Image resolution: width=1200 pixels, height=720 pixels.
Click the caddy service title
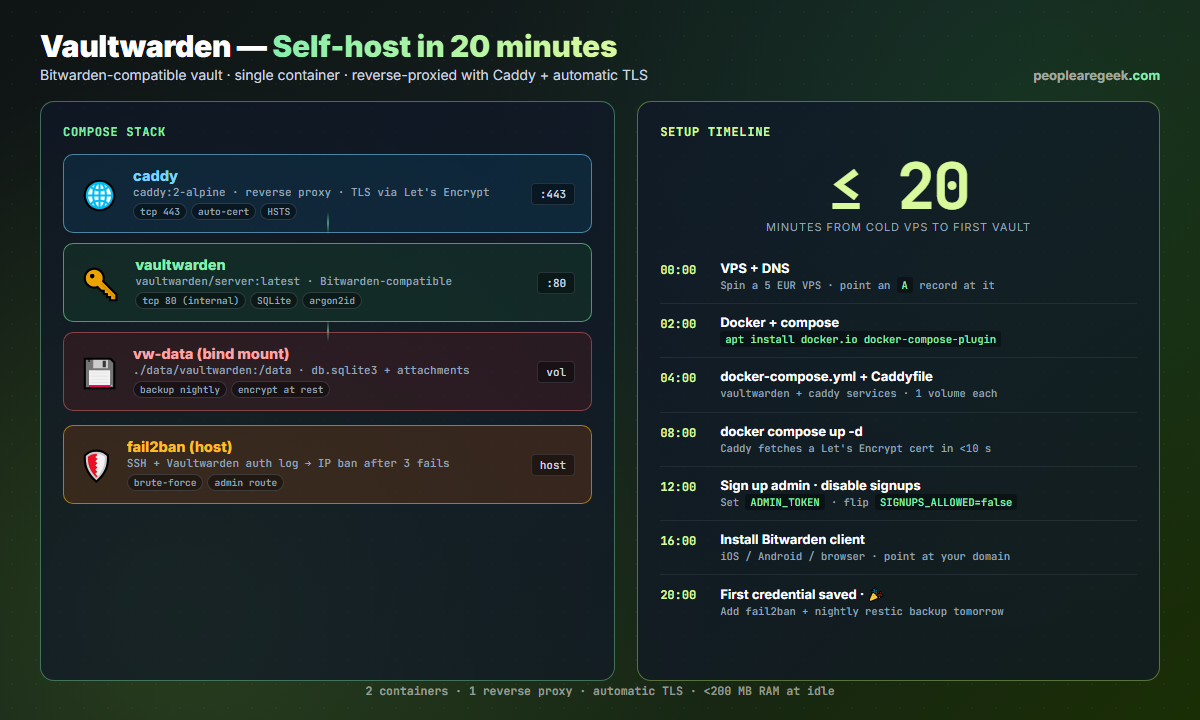click(x=155, y=176)
